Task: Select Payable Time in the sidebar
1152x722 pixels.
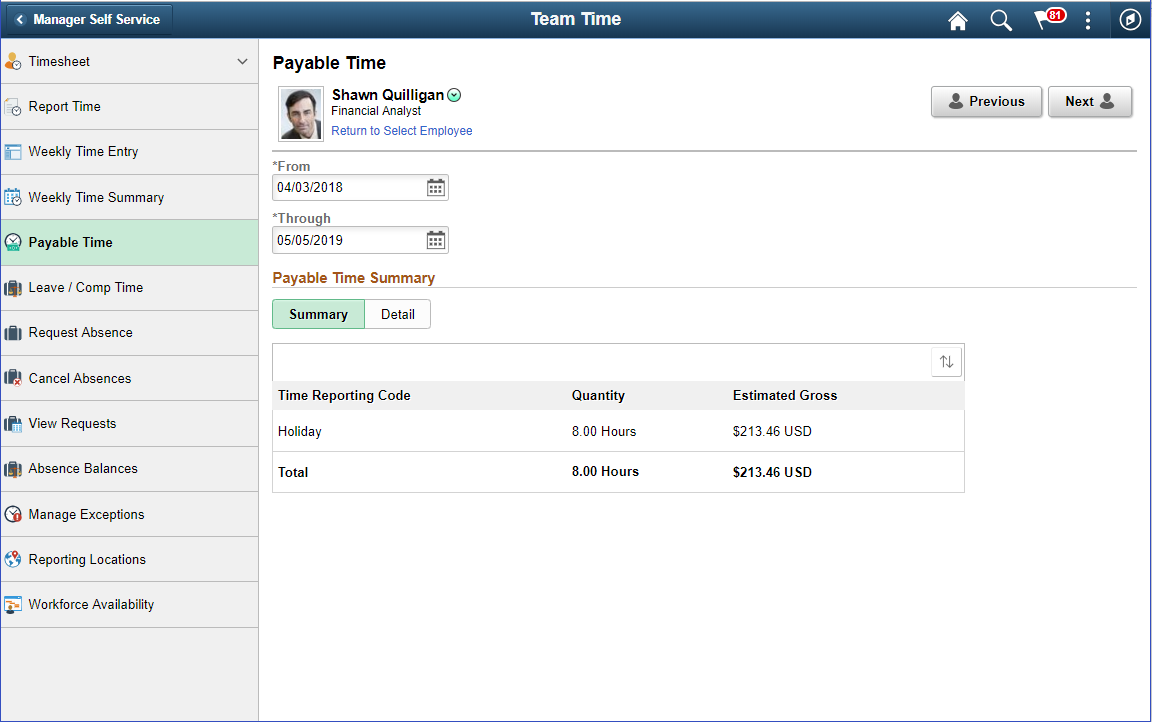Action: [x=129, y=242]
